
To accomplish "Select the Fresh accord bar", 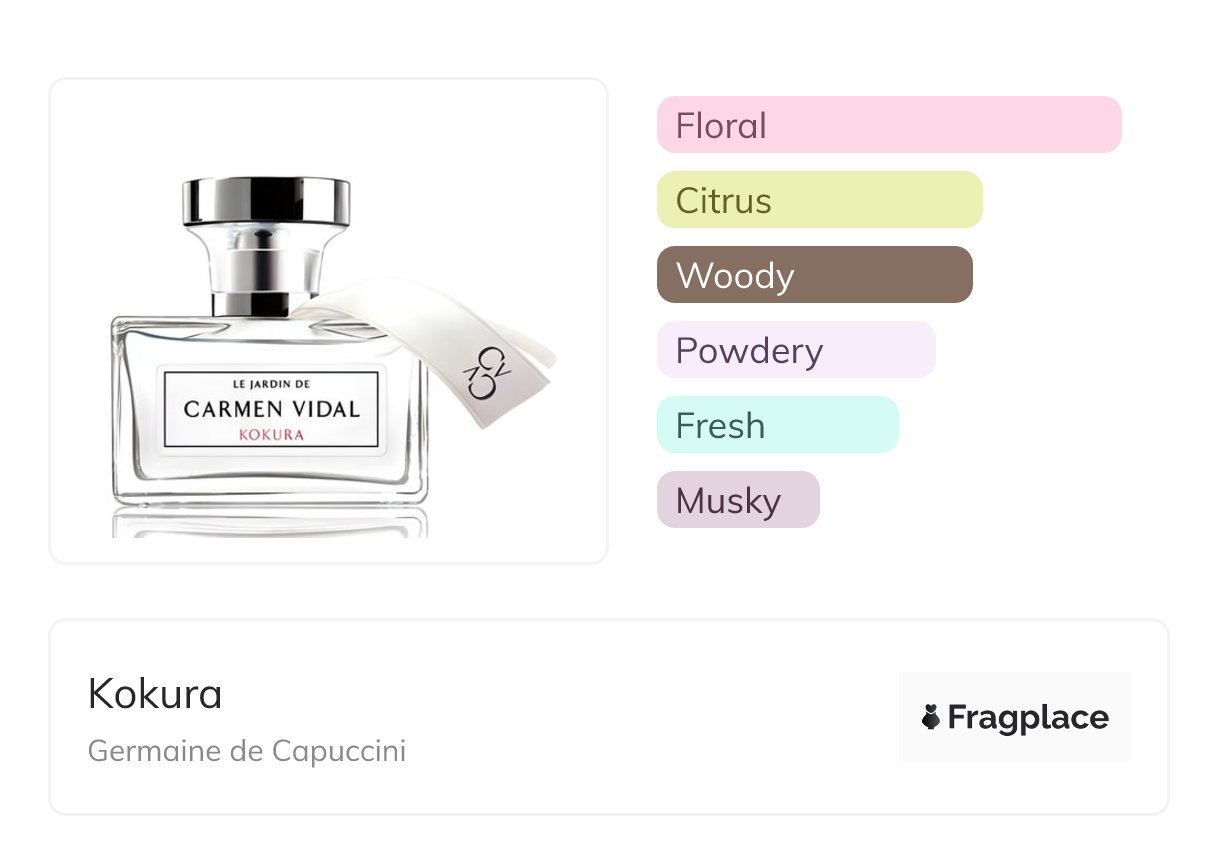I will click(778, 425).
